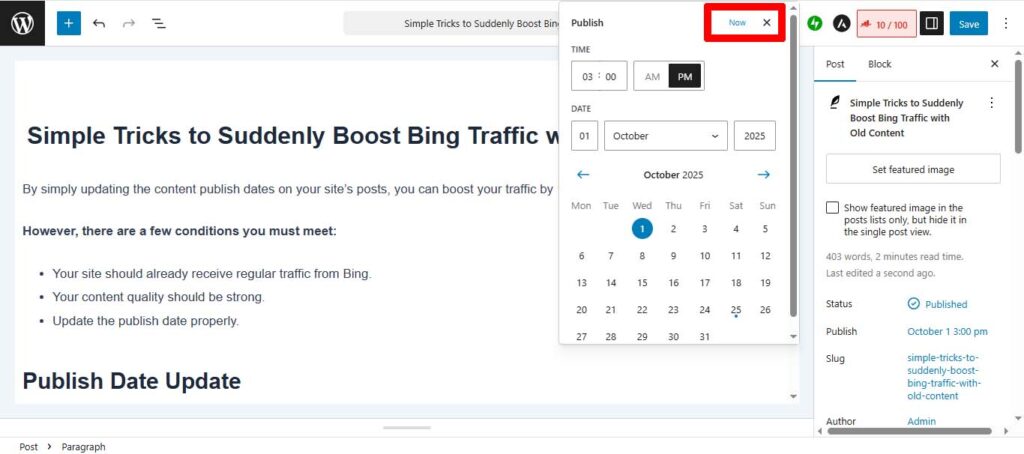Viewport: 1024px width, 454px height.
Task: Click the WordPress logo icon
Action: (22, 23)
